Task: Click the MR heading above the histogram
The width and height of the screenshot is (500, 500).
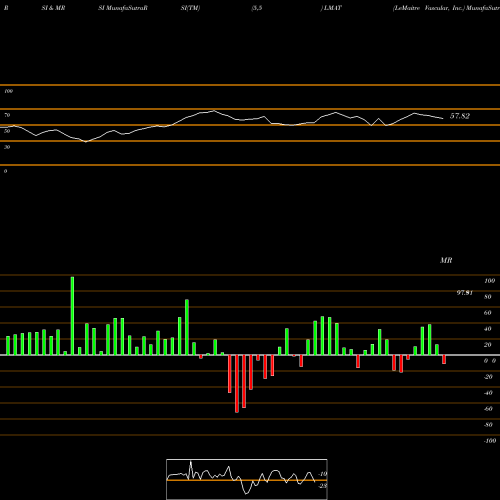Action: [446, 260]
